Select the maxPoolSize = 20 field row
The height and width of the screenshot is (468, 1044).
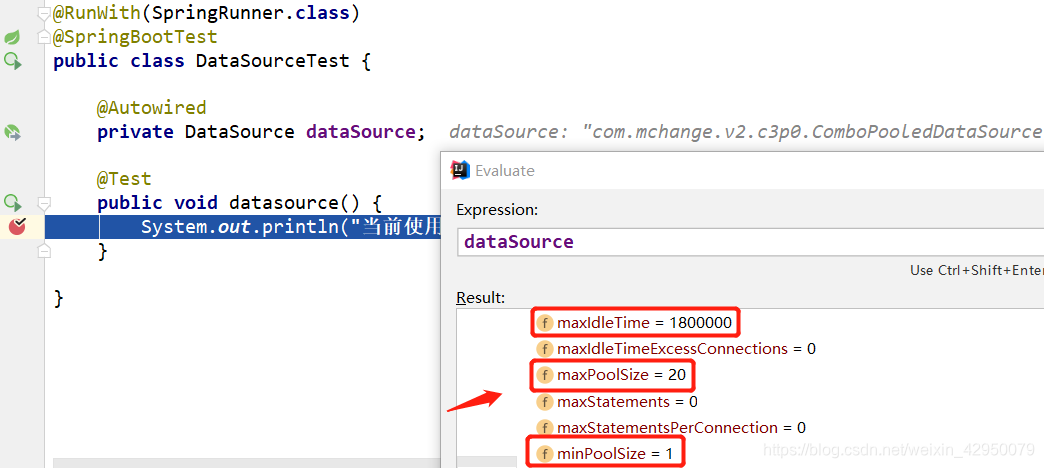click(x=611, y=375)
